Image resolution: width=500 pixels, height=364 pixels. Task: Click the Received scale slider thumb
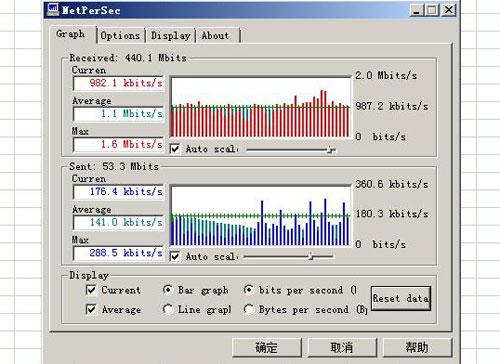pos(330,150)
